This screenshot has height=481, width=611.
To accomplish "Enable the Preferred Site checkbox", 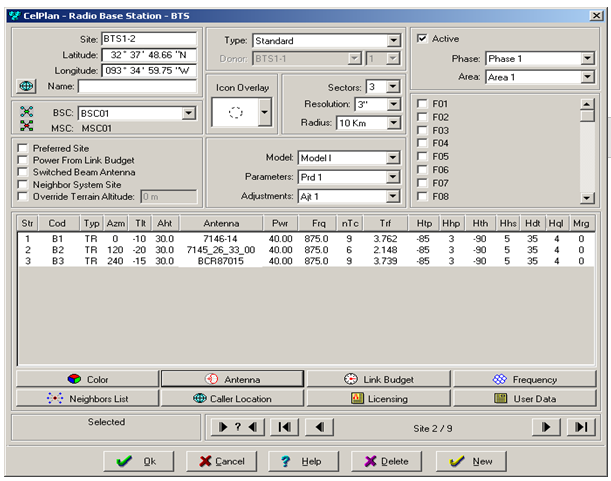I will tap(24, 146).
